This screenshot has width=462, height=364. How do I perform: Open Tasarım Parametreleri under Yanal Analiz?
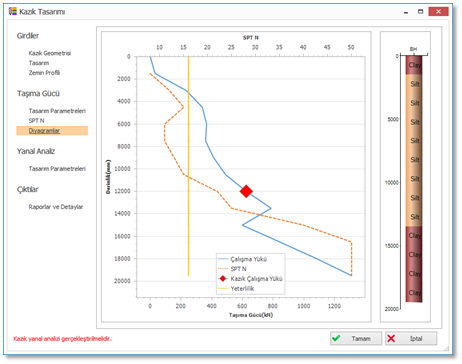(x=57, y=169)
